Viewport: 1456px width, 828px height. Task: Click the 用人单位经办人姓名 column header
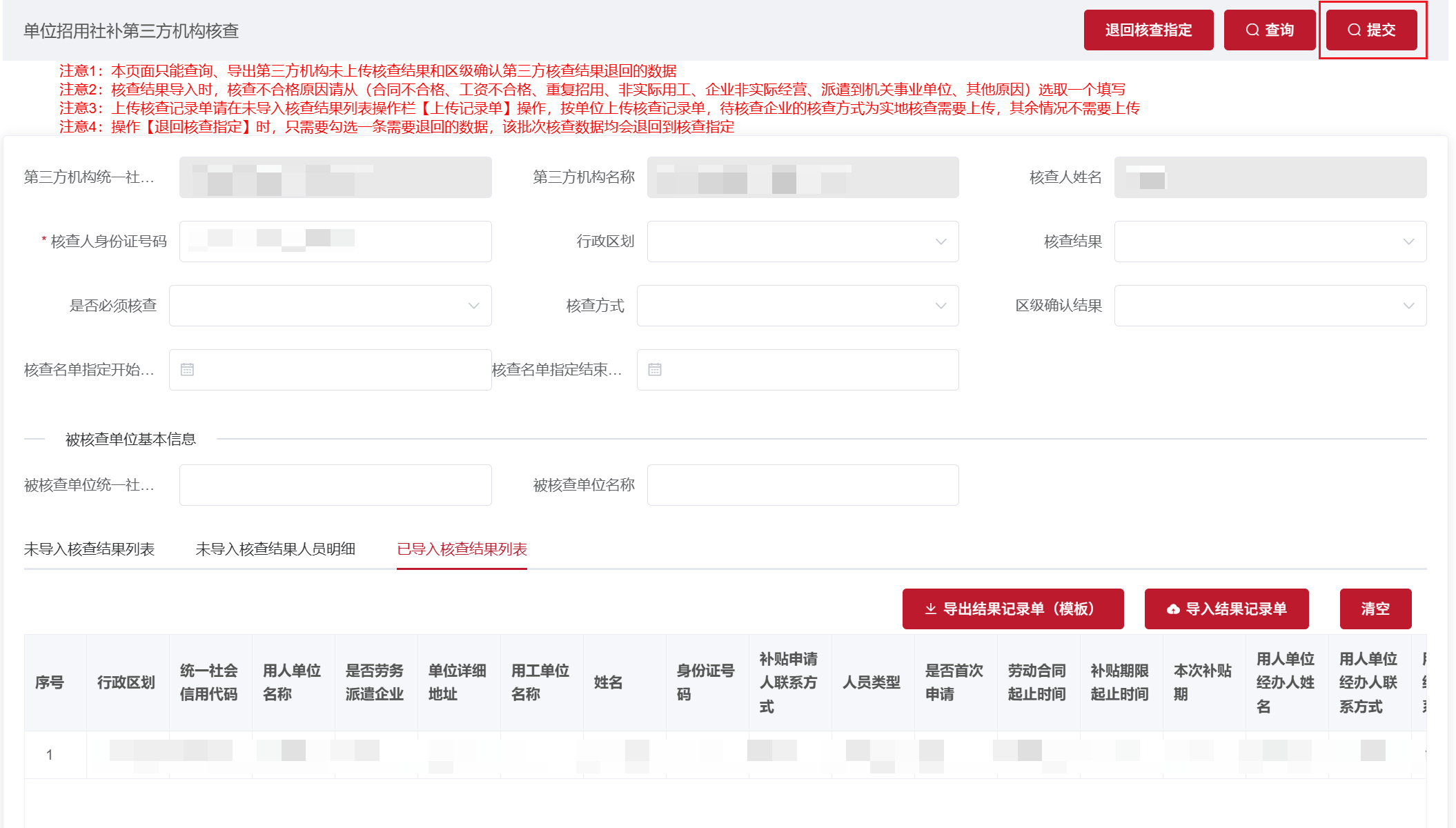pos(1287,682)
